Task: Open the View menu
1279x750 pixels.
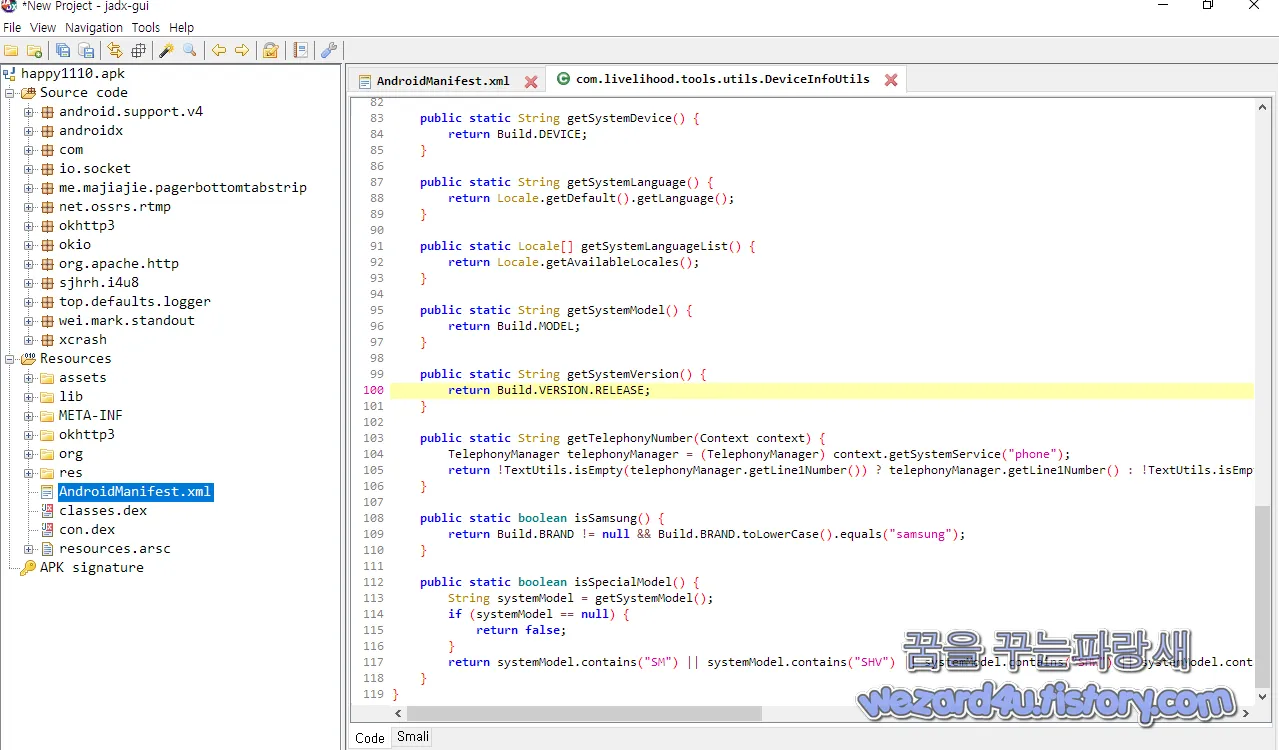Action: (x=43, y=27)
